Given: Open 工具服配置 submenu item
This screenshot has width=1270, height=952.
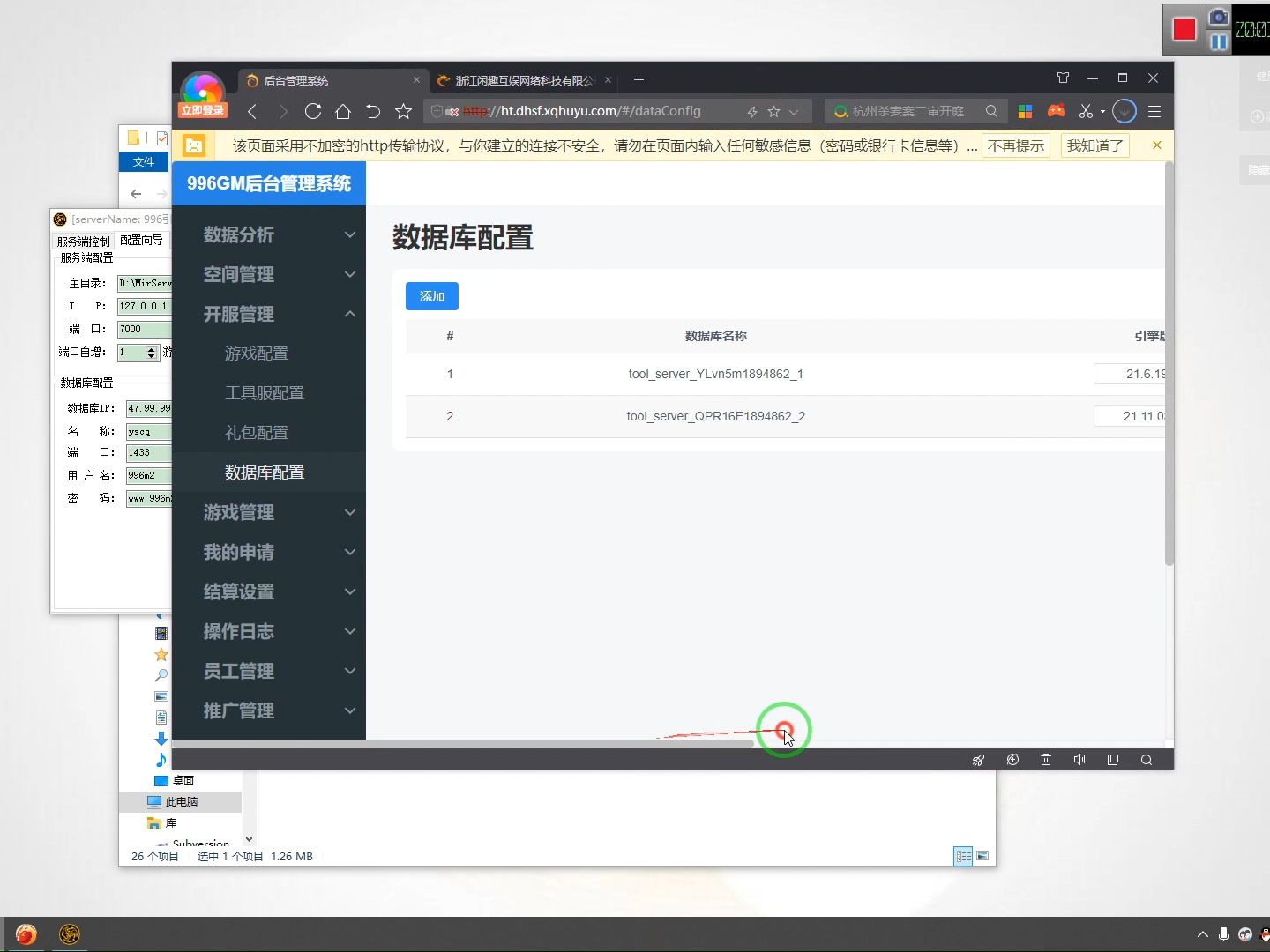Looking at the screenshot, I should pos(269,393).
